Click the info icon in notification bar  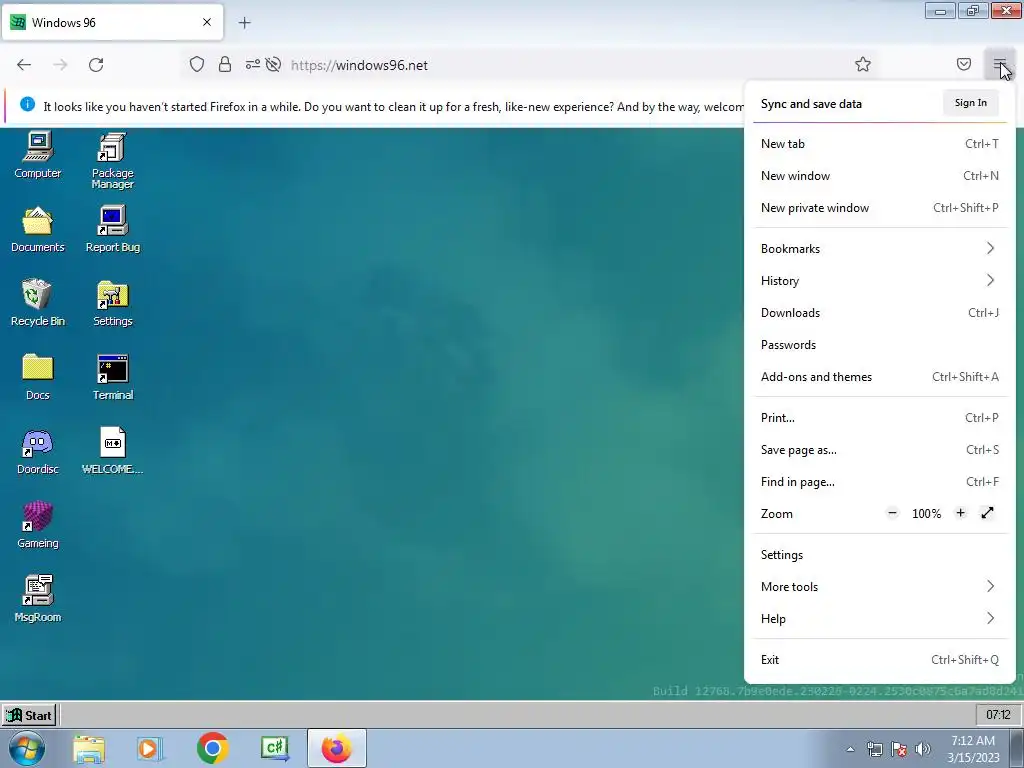pyautogui.click(x=27, y=104)
